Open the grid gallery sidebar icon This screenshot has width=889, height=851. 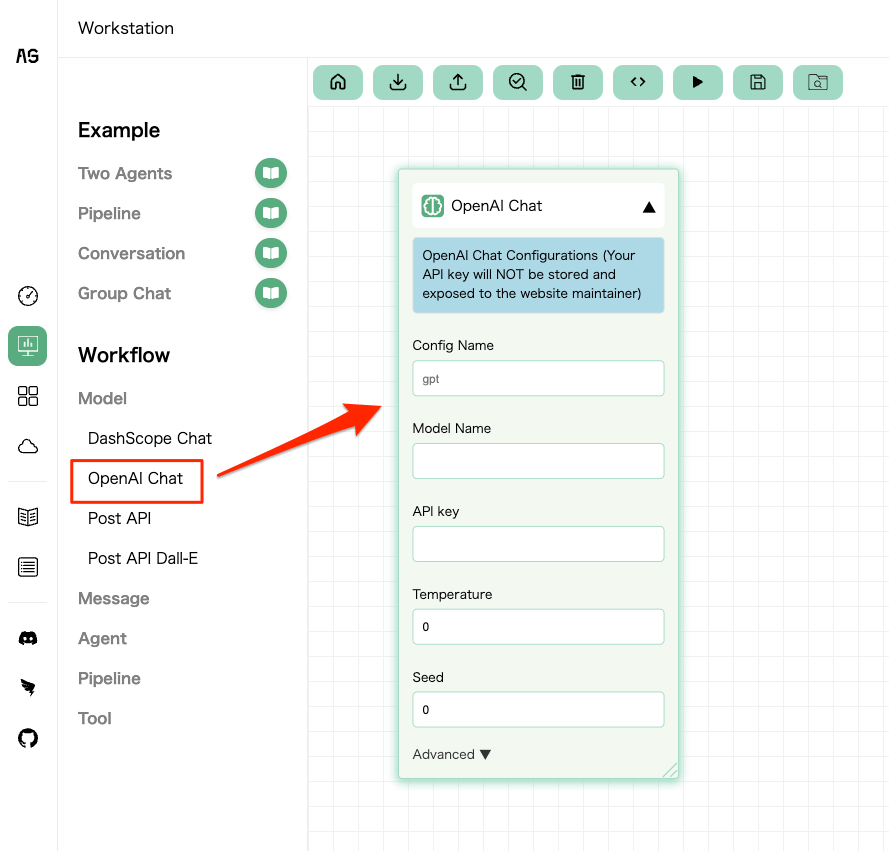(28, 396)
